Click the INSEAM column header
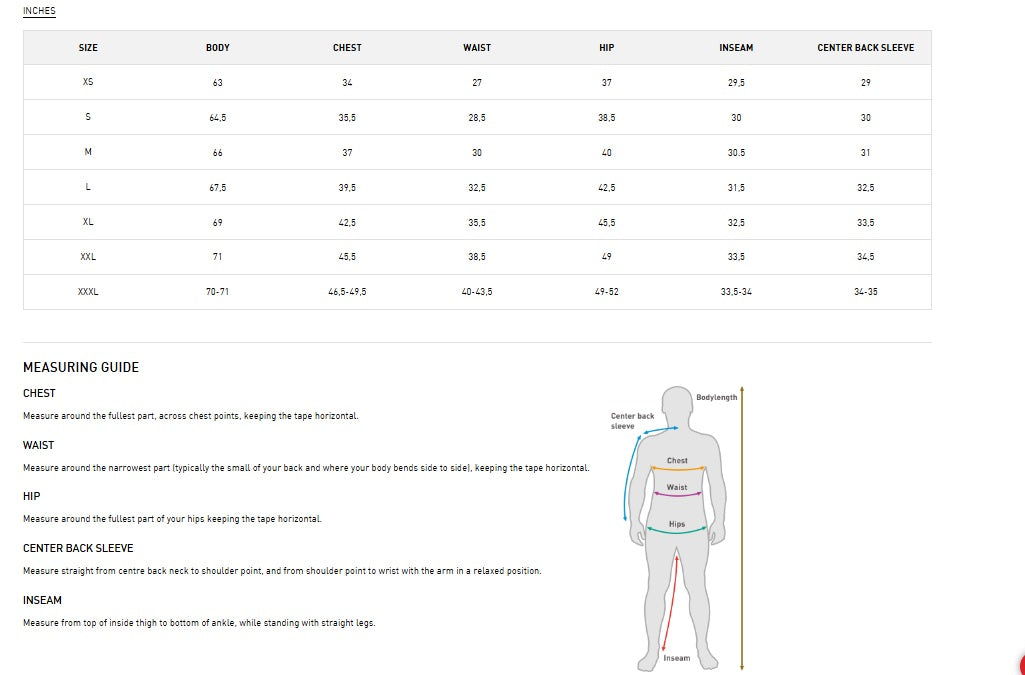The width and height of the screenshot is (1025, 675). (736, 48)
